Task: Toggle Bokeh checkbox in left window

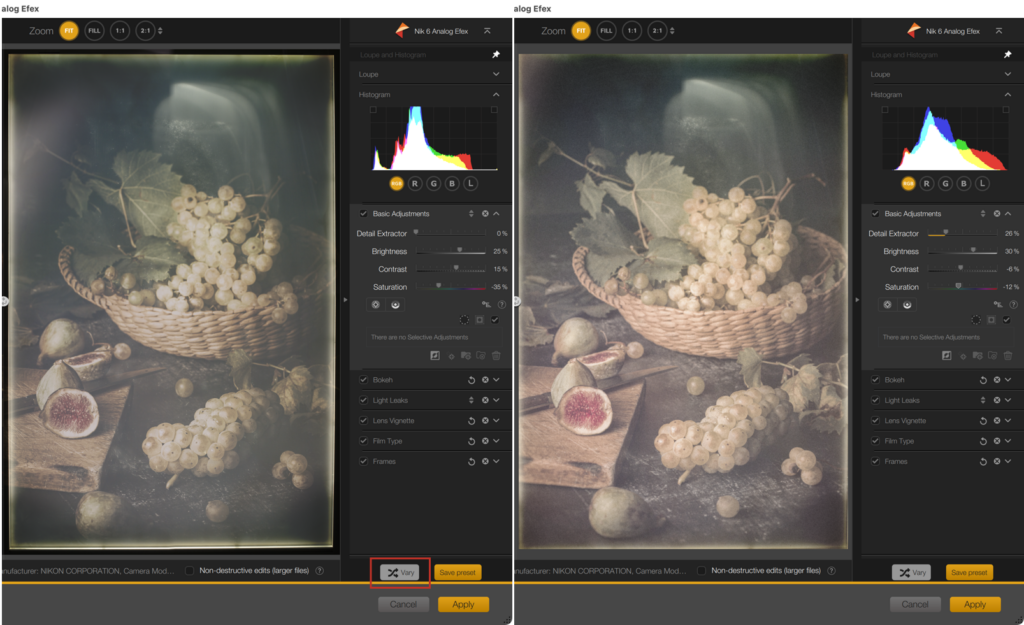Action: coord(364,379)
